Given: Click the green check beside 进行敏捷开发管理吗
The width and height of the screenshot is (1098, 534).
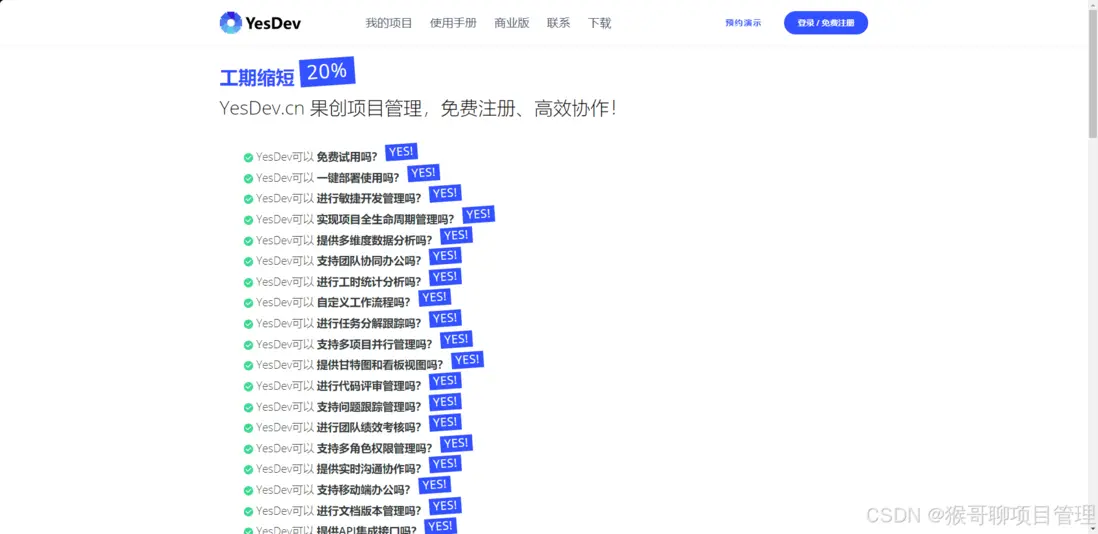Looking at the screenshot, I should [248, 199].
